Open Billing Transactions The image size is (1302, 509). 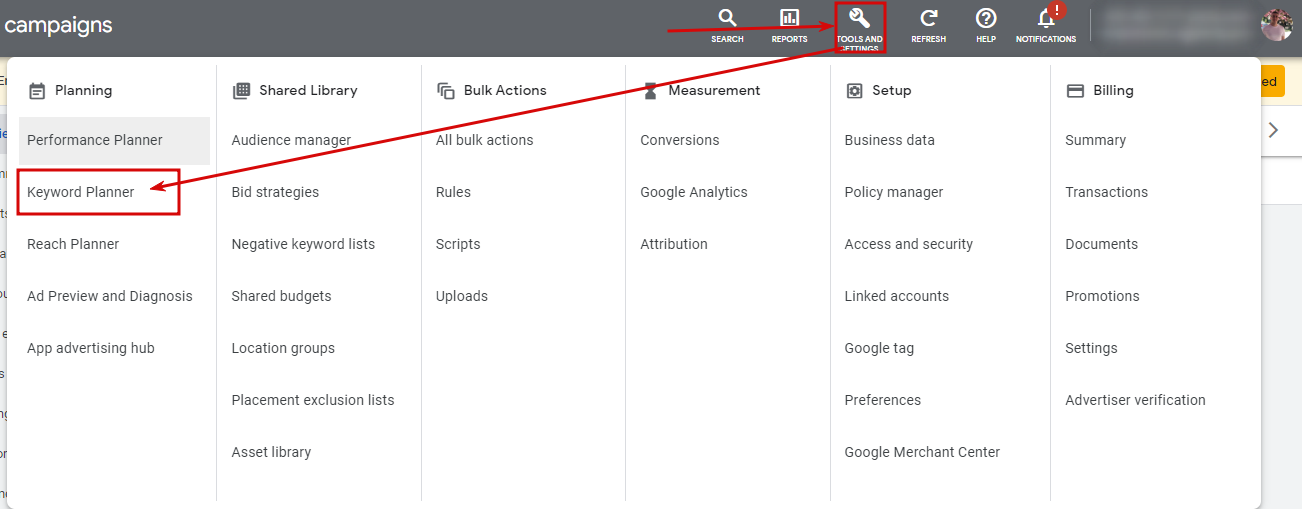tap(1107, 192)
